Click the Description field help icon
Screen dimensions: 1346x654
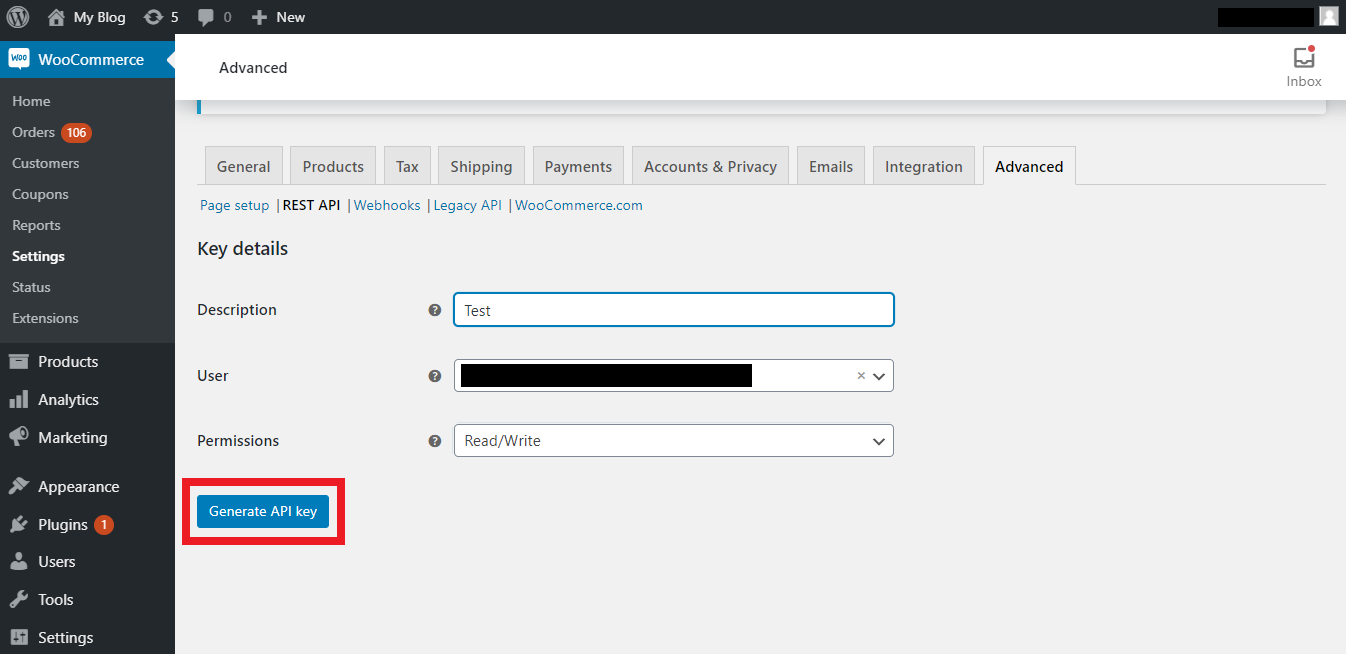tap(435, 310)
